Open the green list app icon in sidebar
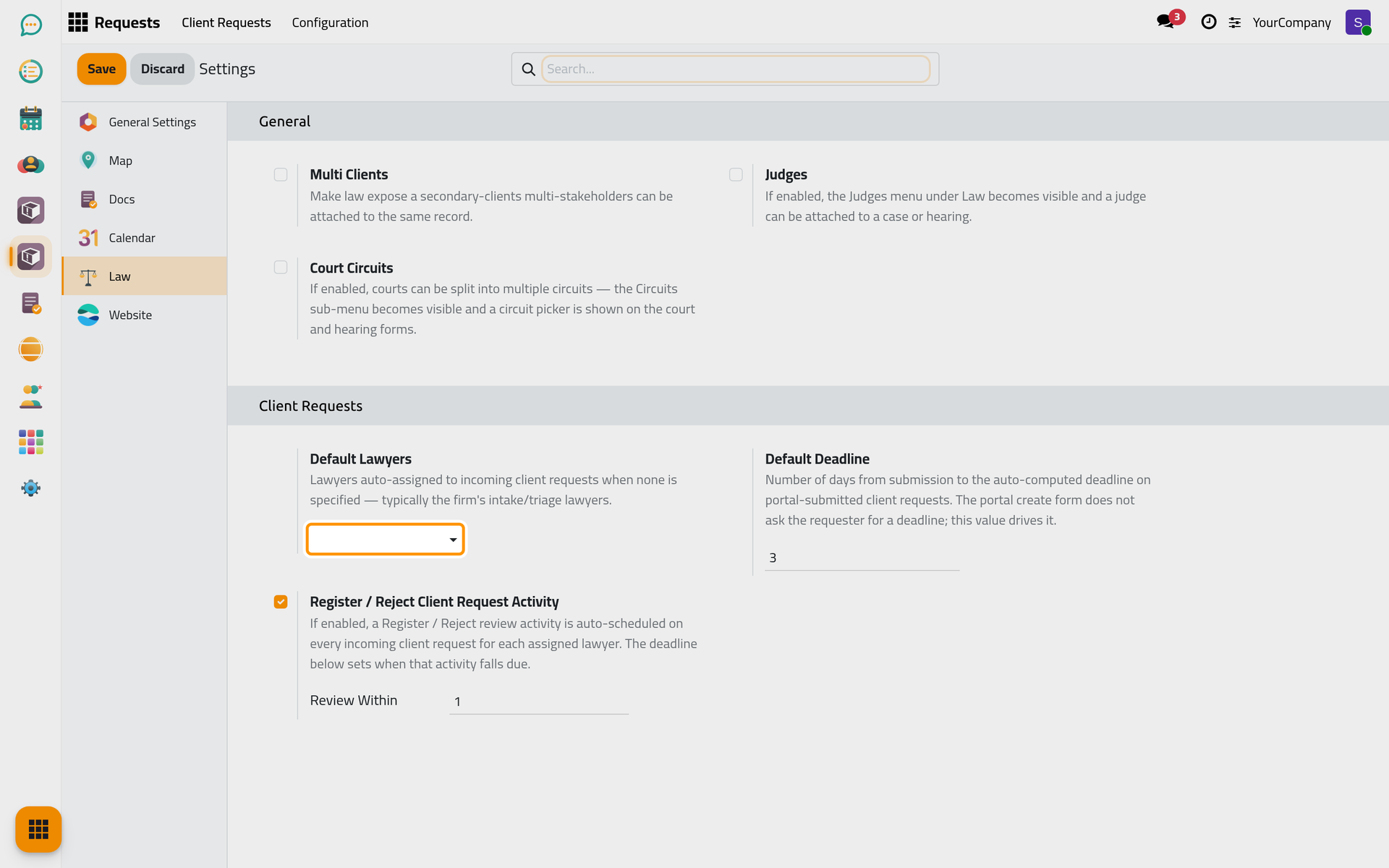The width and height of the screenshot is (1389, 868). tap(30, 72)
